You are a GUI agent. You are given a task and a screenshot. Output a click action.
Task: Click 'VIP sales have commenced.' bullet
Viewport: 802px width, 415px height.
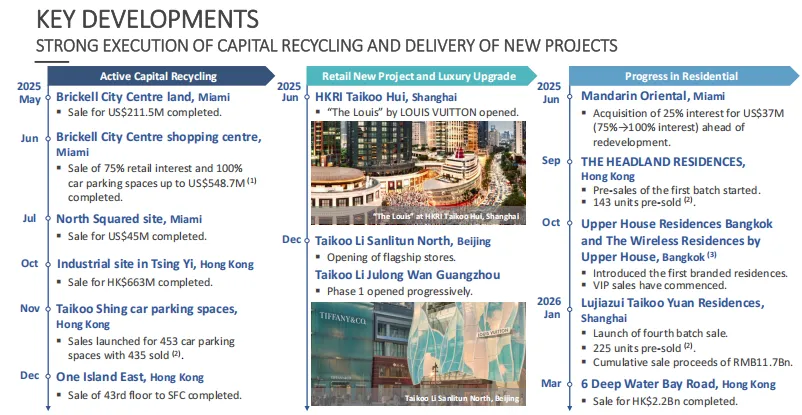659,286
